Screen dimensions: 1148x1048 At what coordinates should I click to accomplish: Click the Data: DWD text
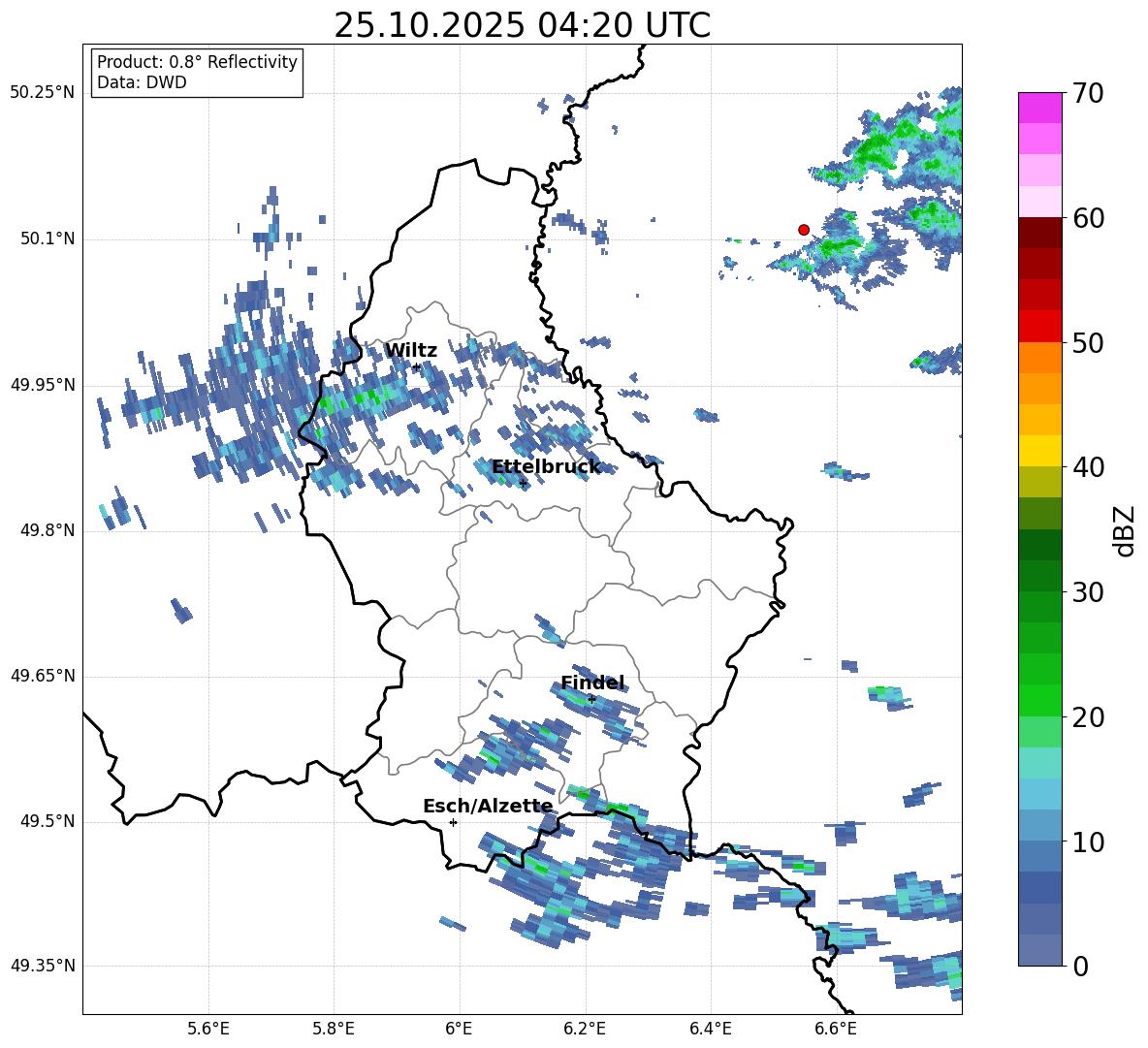pyautogui.click(x=142, y=82)
